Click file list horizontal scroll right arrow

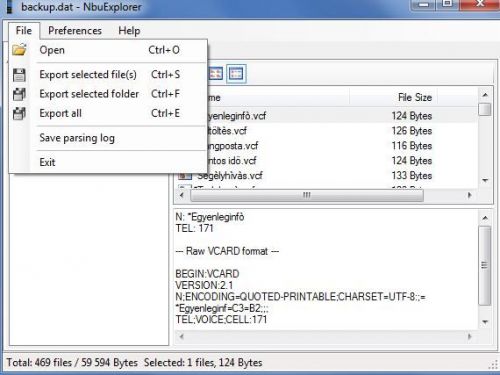(x=470, y=195)
